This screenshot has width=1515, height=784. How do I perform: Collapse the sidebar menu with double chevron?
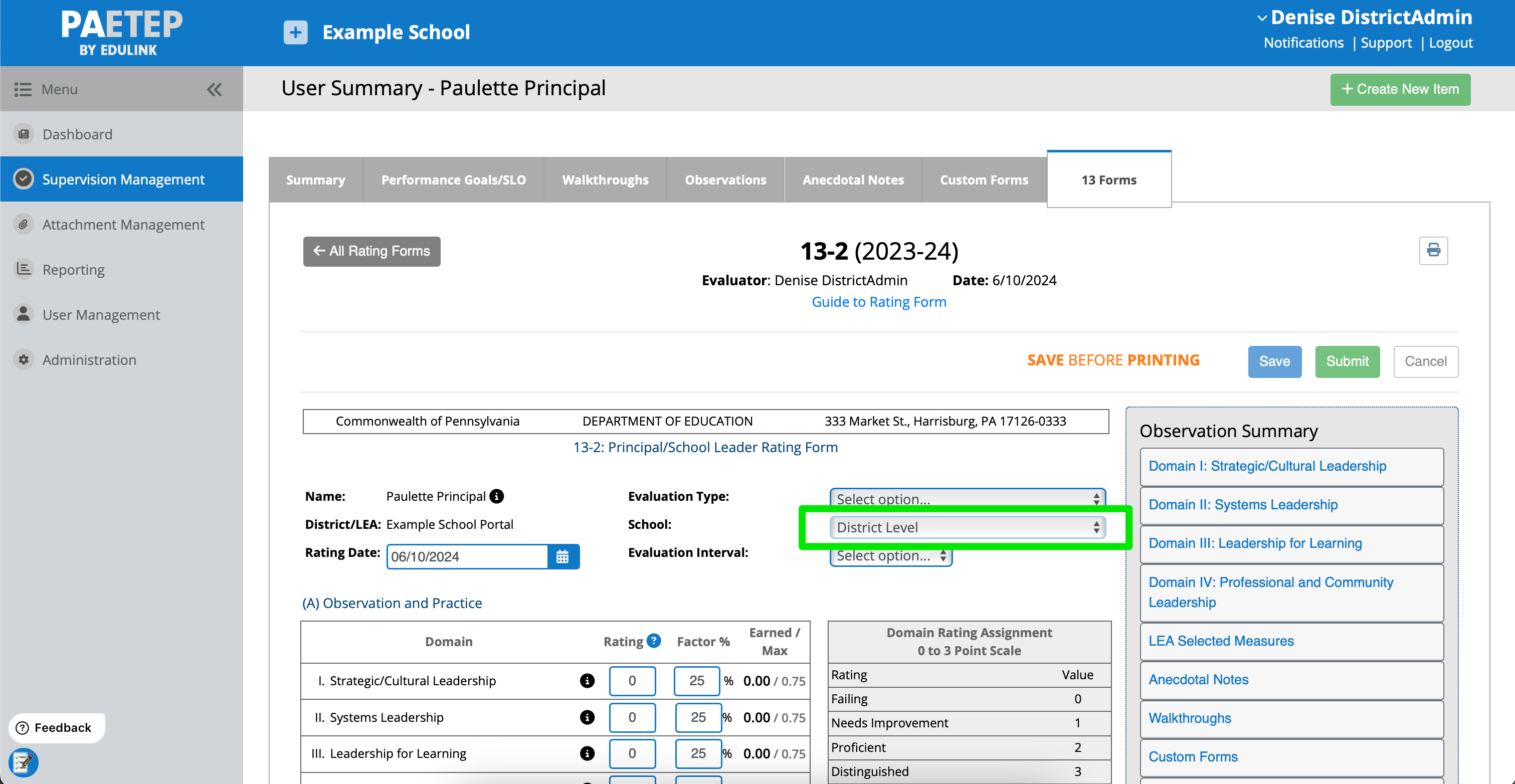pyautogui.click(x=214, y=89)
